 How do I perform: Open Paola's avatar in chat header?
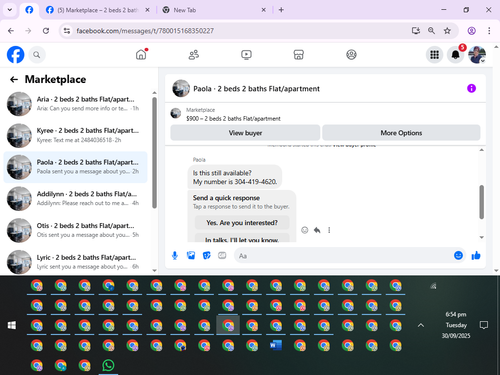tap(181, 88)
